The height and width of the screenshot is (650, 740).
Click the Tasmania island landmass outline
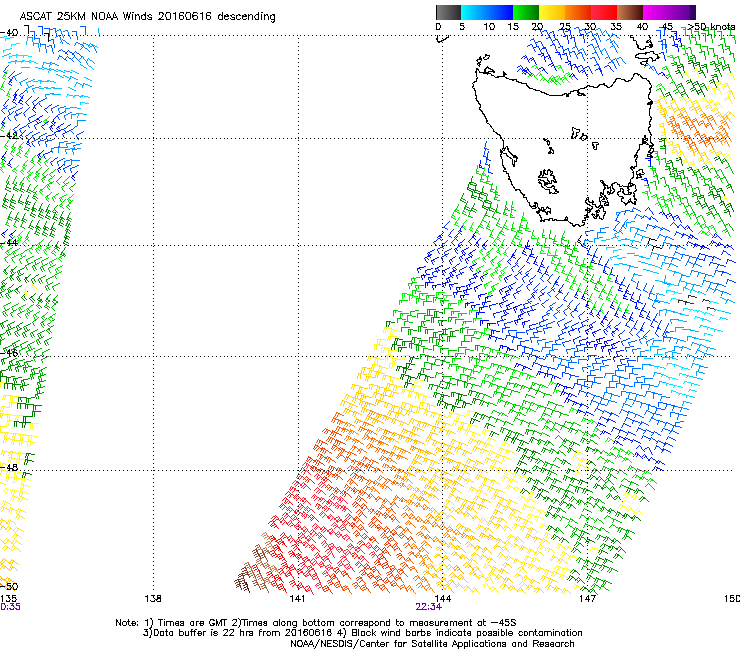tap(562, 151)
